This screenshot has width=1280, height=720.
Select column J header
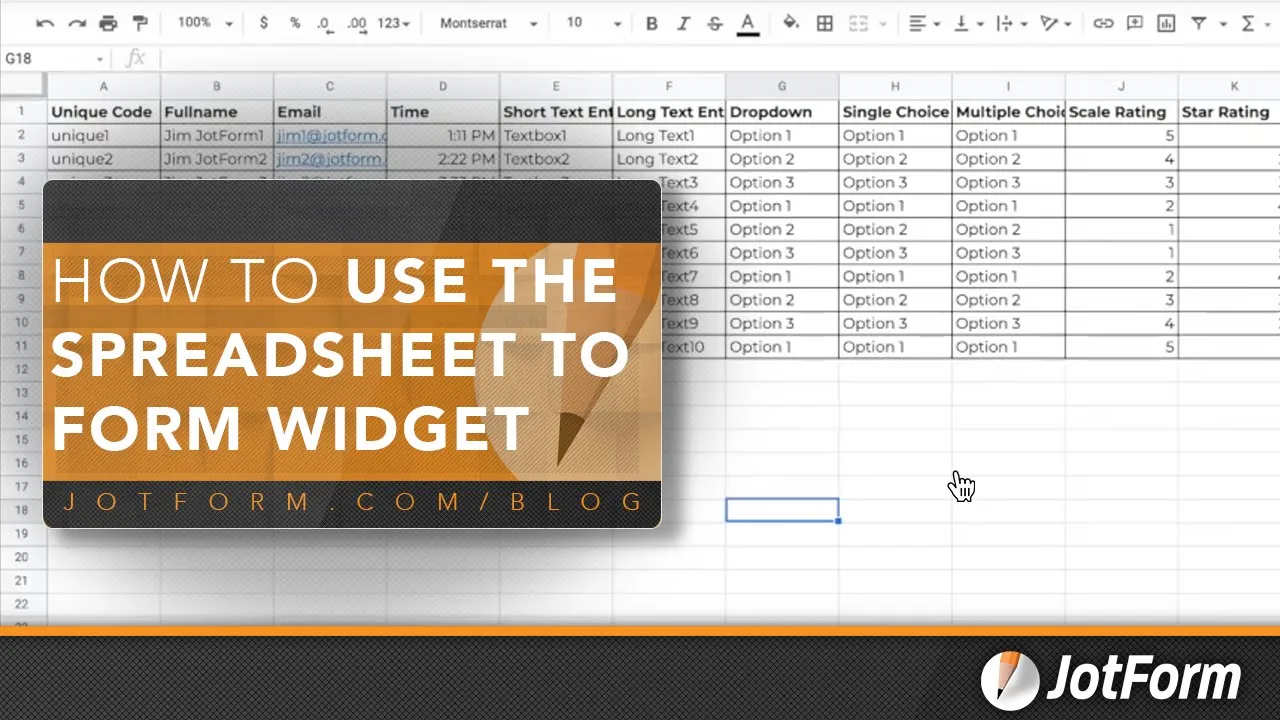(x=1122, y=87)
